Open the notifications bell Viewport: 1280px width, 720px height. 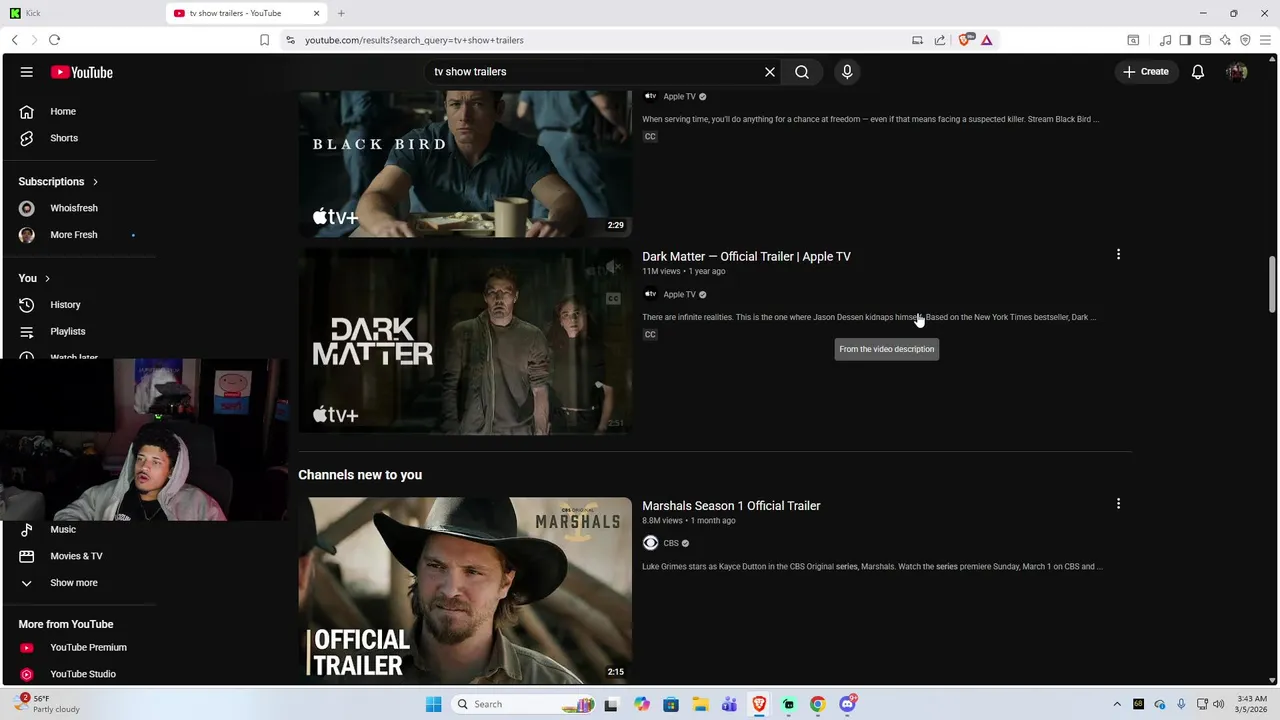(1198, 72)
